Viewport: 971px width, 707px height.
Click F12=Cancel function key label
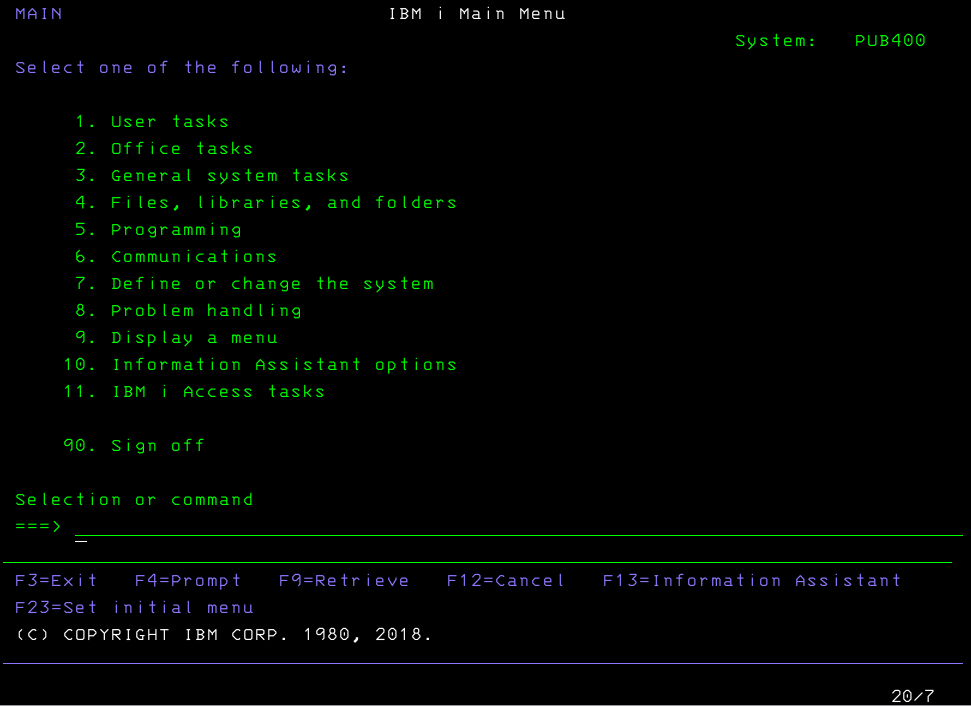(x=505, y=581)
